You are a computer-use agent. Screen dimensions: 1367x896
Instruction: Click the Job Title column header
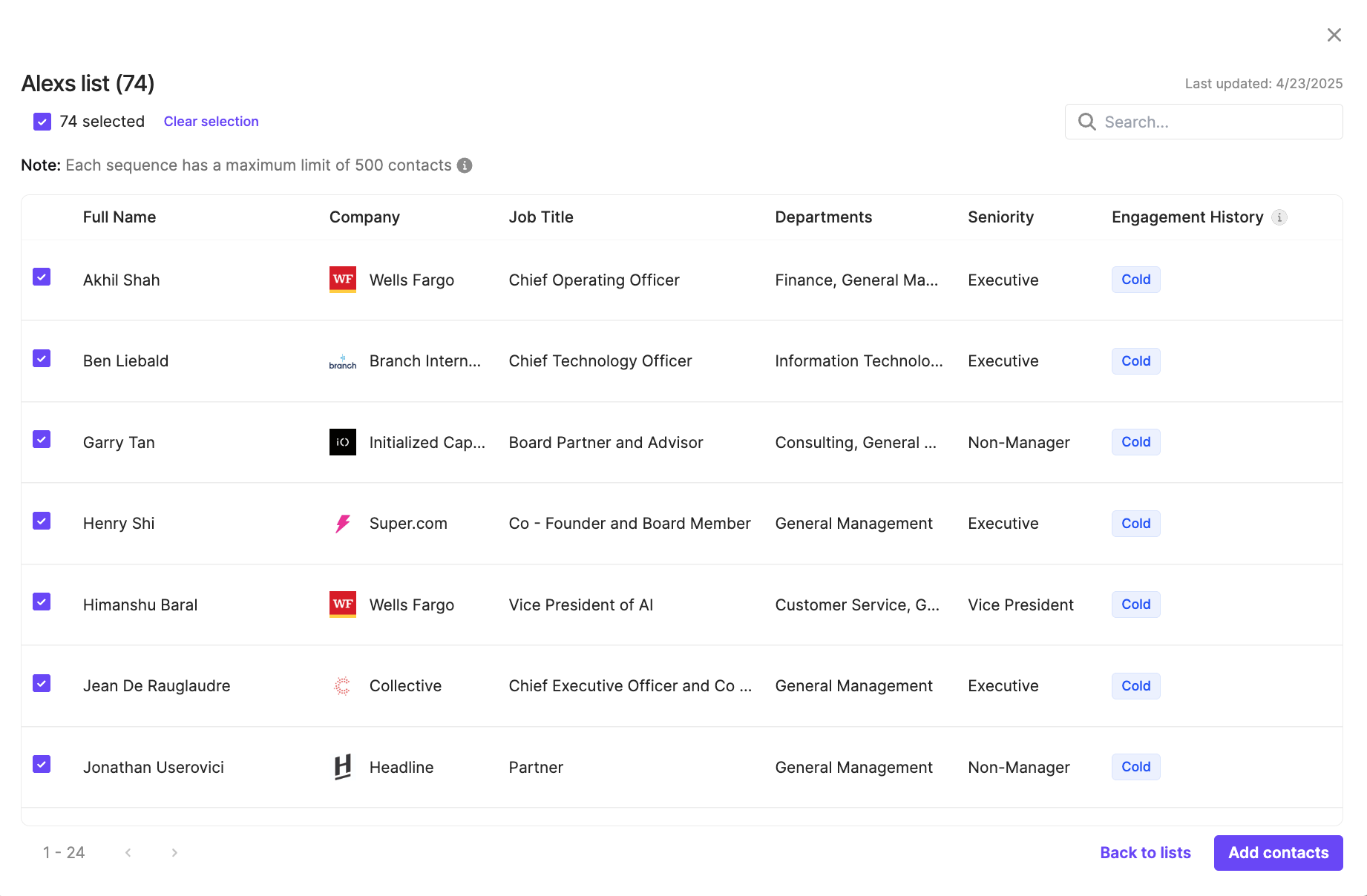point(541,217)
